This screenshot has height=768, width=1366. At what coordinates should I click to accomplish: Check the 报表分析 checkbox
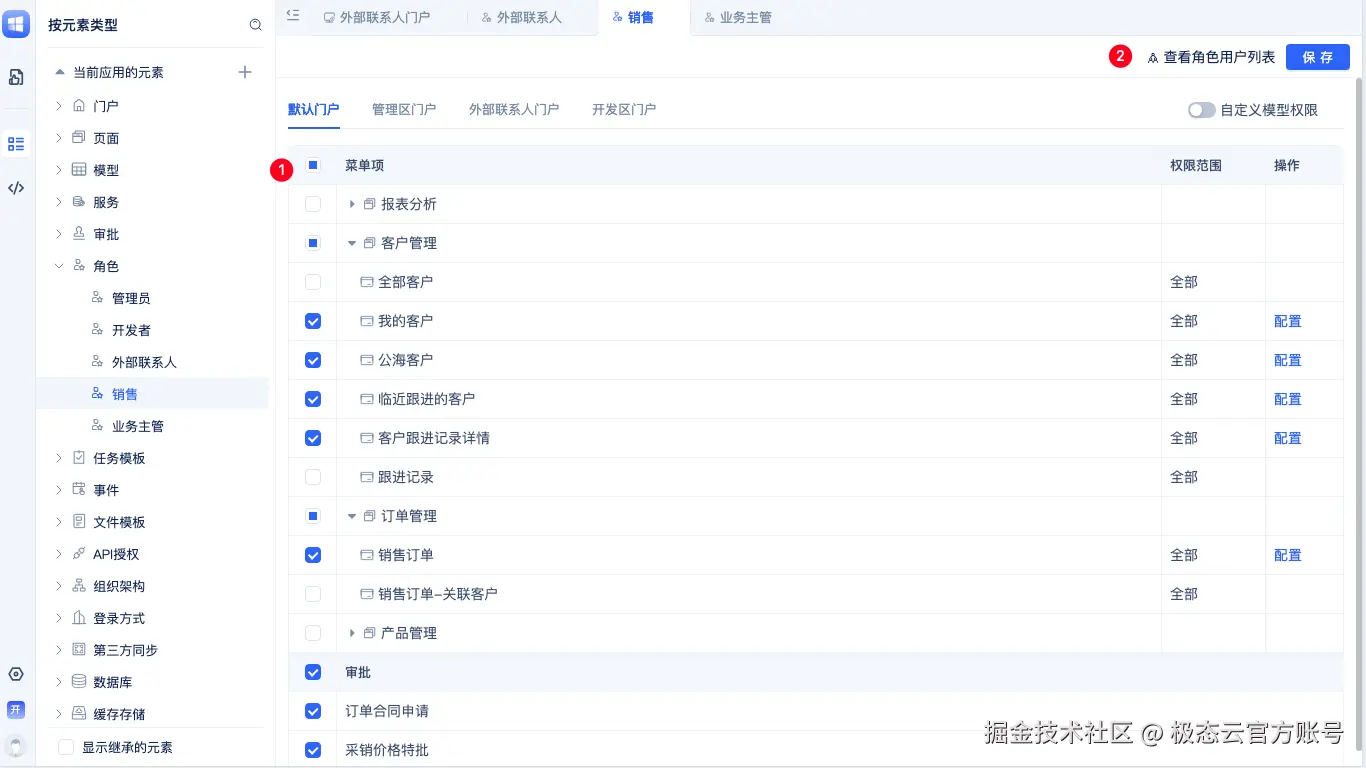313,204
